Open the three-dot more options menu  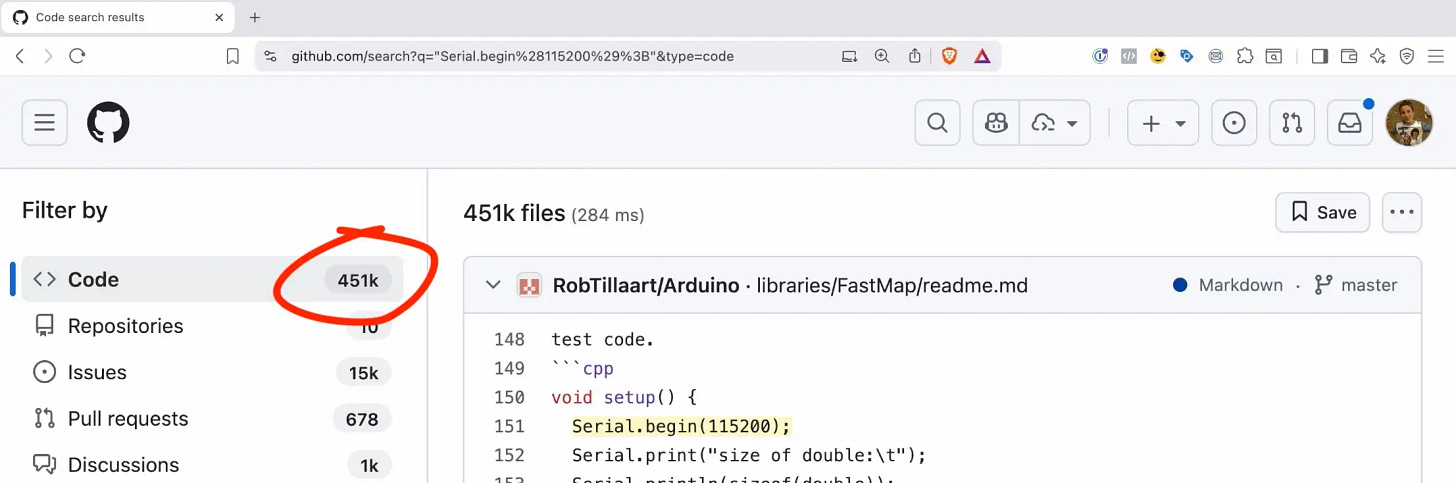click(1402, 212)
